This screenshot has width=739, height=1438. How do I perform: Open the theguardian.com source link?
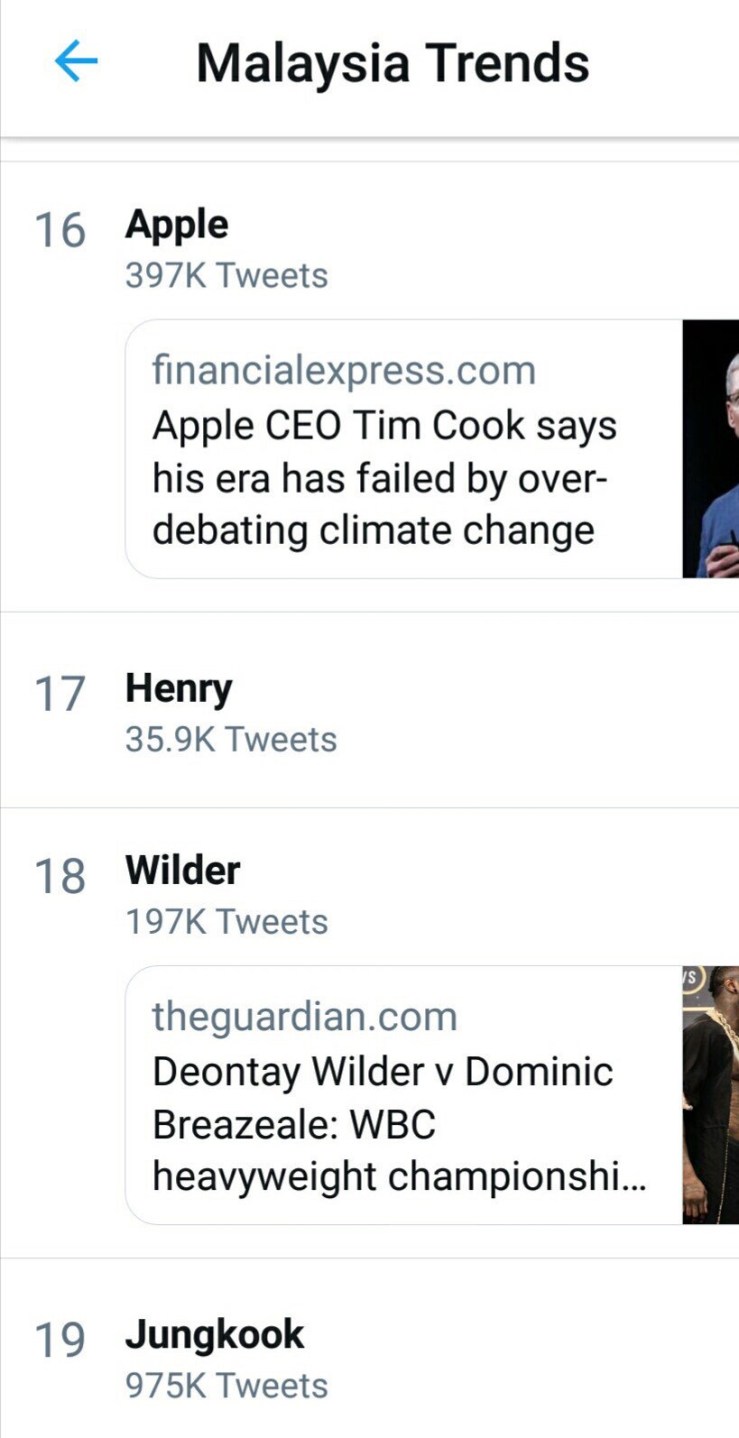(x=305, y=1017)
